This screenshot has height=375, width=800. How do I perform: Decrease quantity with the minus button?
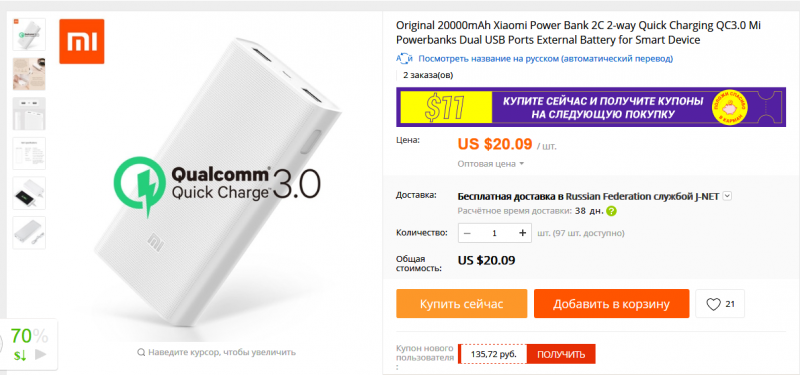467,233
